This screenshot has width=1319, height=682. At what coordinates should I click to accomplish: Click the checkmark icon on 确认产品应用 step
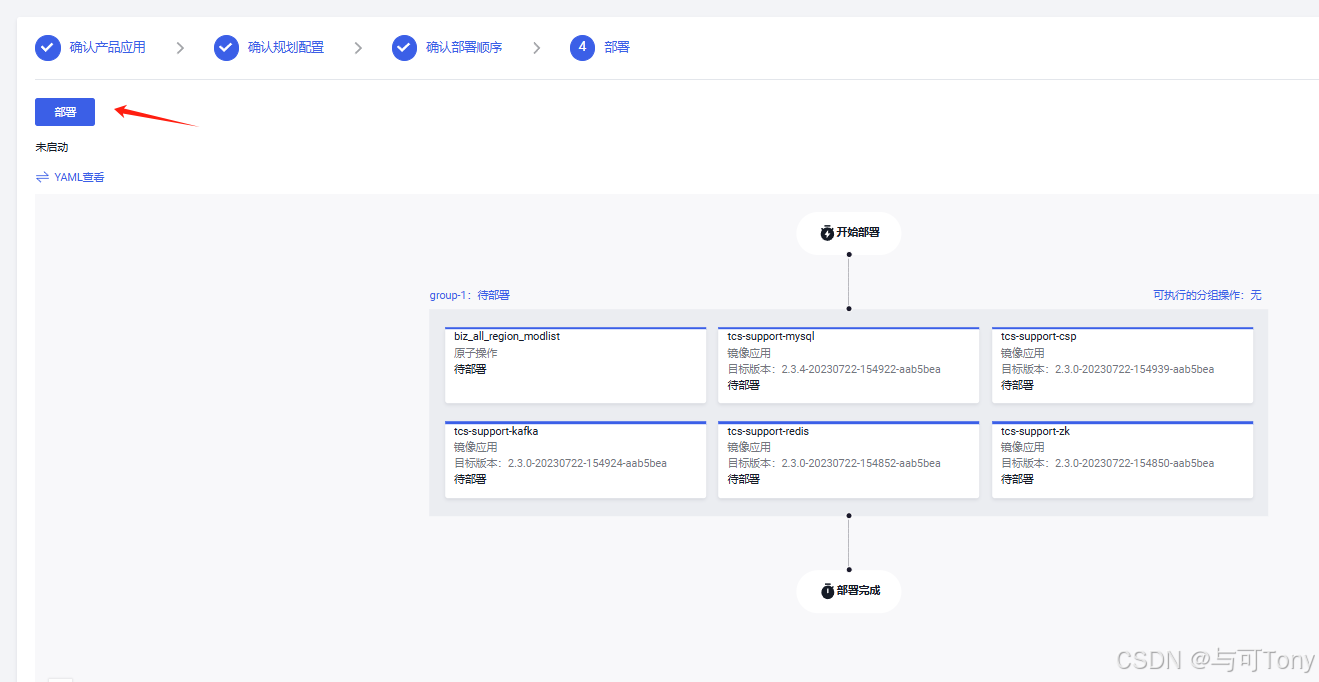[x=47, y=47]
